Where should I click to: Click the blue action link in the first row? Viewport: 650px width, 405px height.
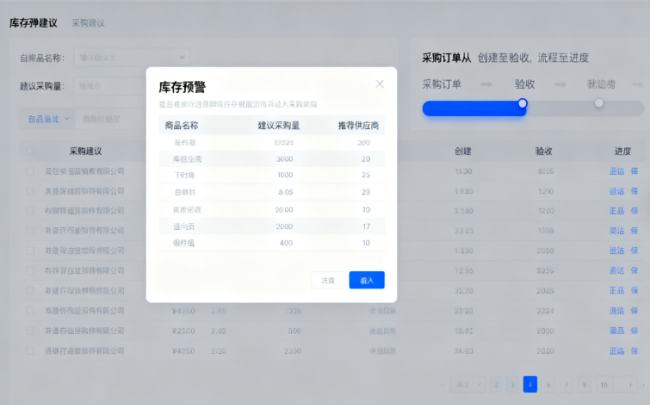(x=616, y=171)
